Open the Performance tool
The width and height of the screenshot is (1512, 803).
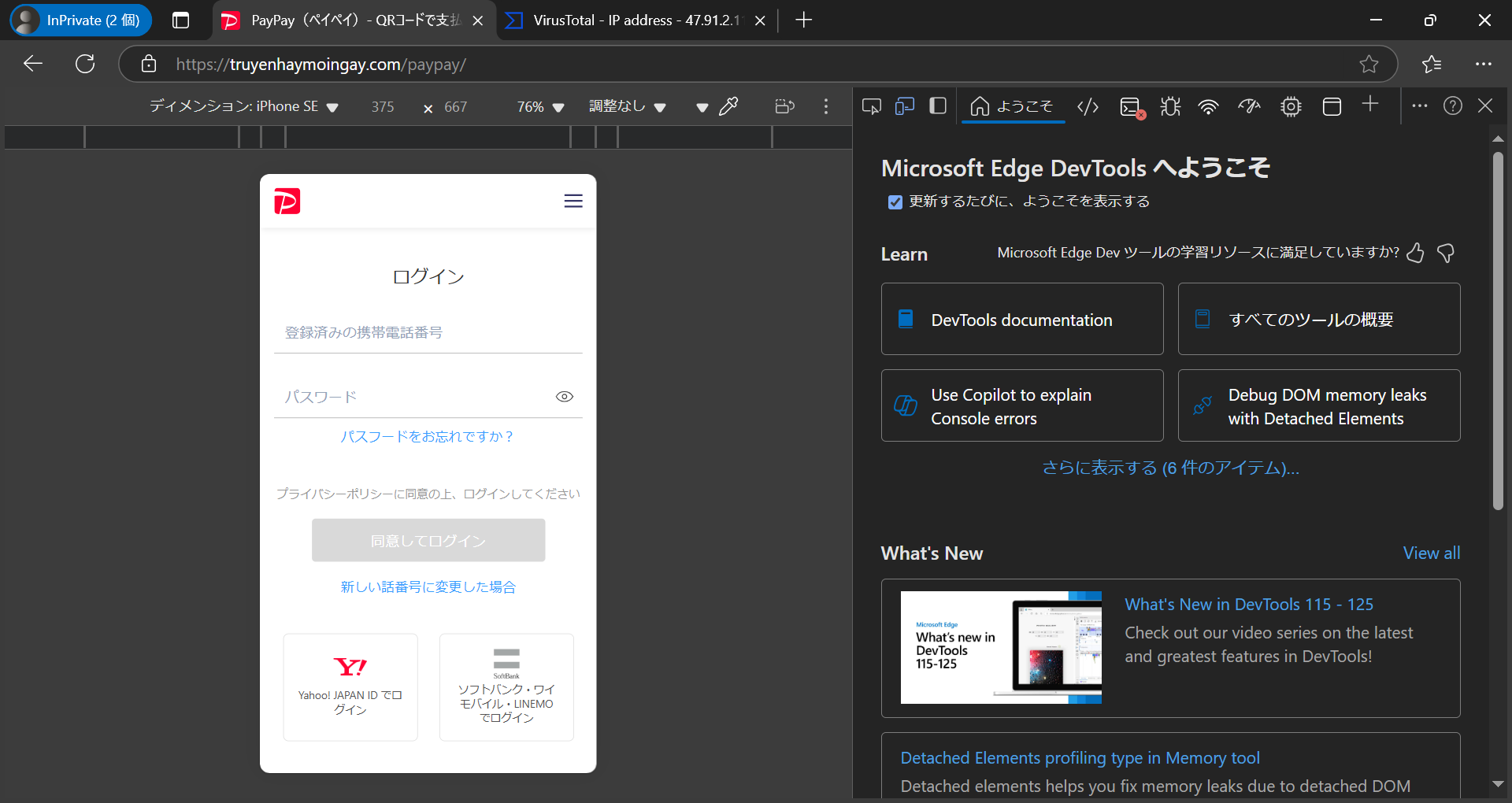point(1249,106)
